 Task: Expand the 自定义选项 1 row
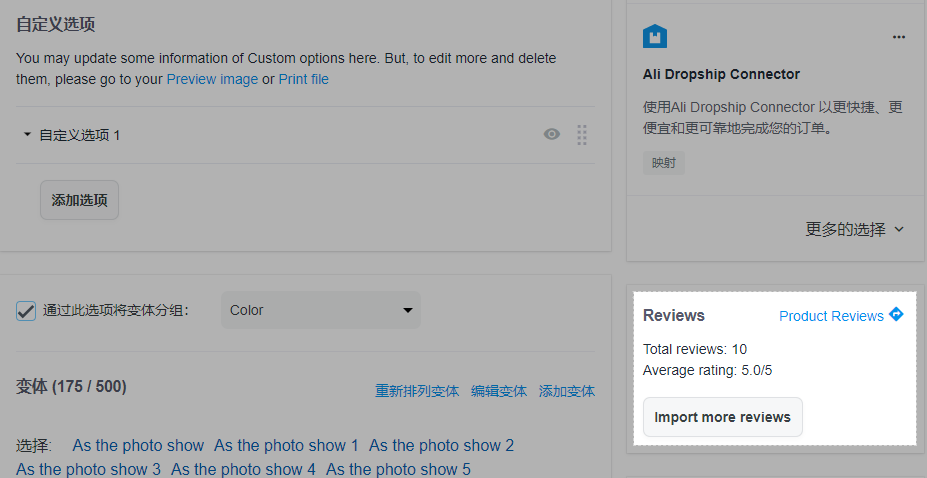28,135
